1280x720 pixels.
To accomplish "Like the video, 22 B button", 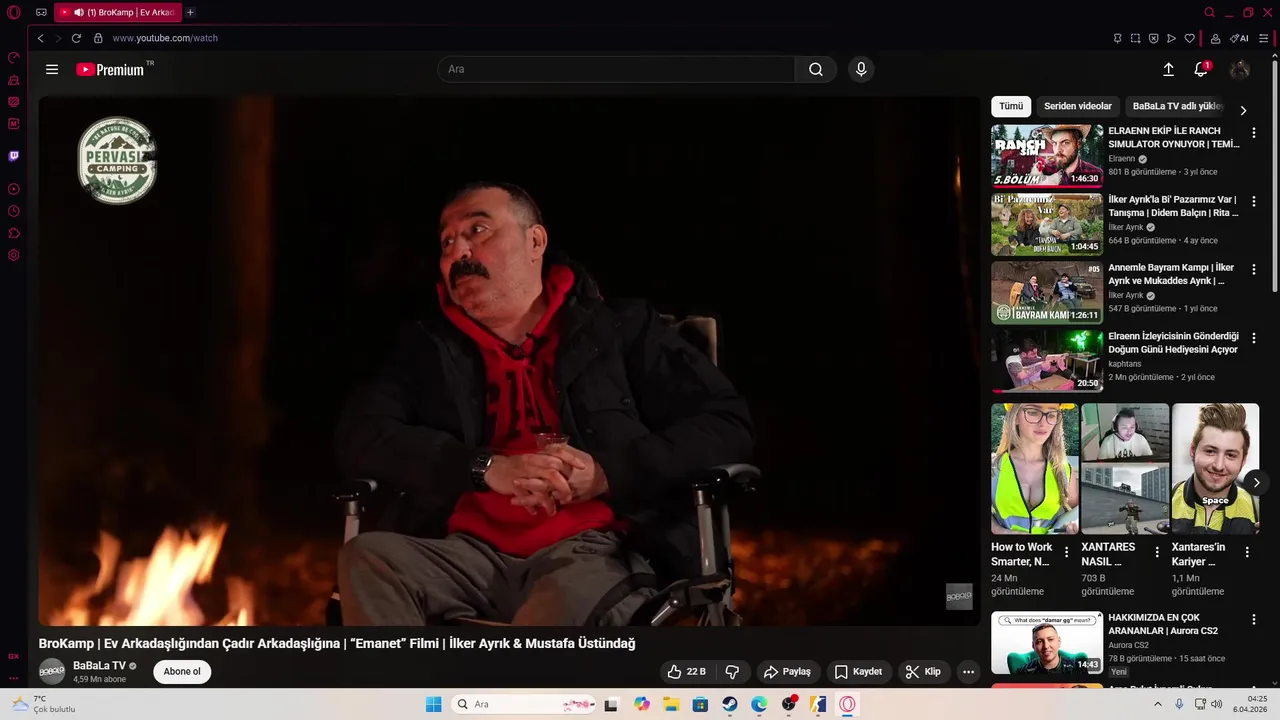I will point(687,672).
